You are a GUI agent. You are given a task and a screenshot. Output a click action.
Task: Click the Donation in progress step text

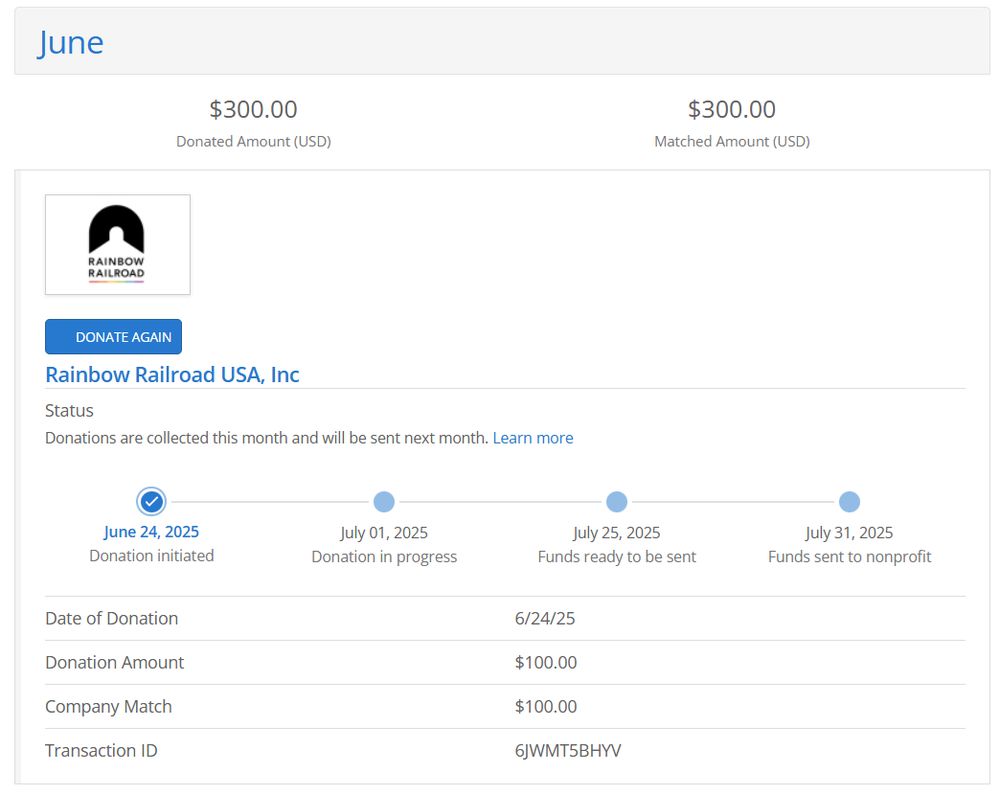click(384, 557)
